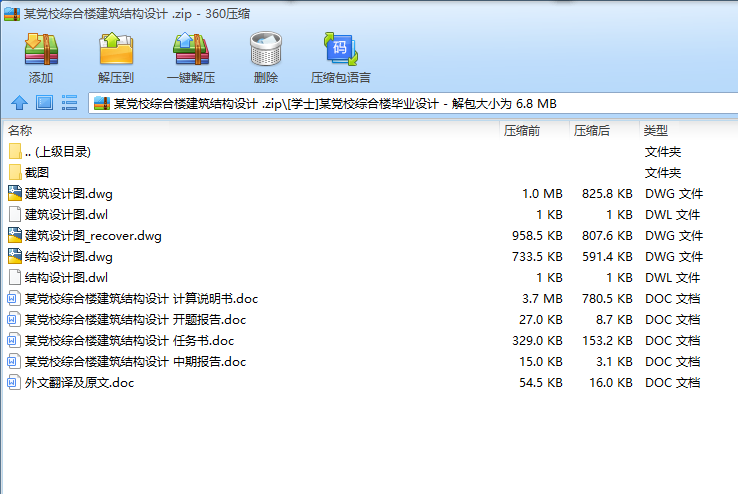Click the 删除 (Delete) trash icon
738x494 pixels.
point(265,48)
